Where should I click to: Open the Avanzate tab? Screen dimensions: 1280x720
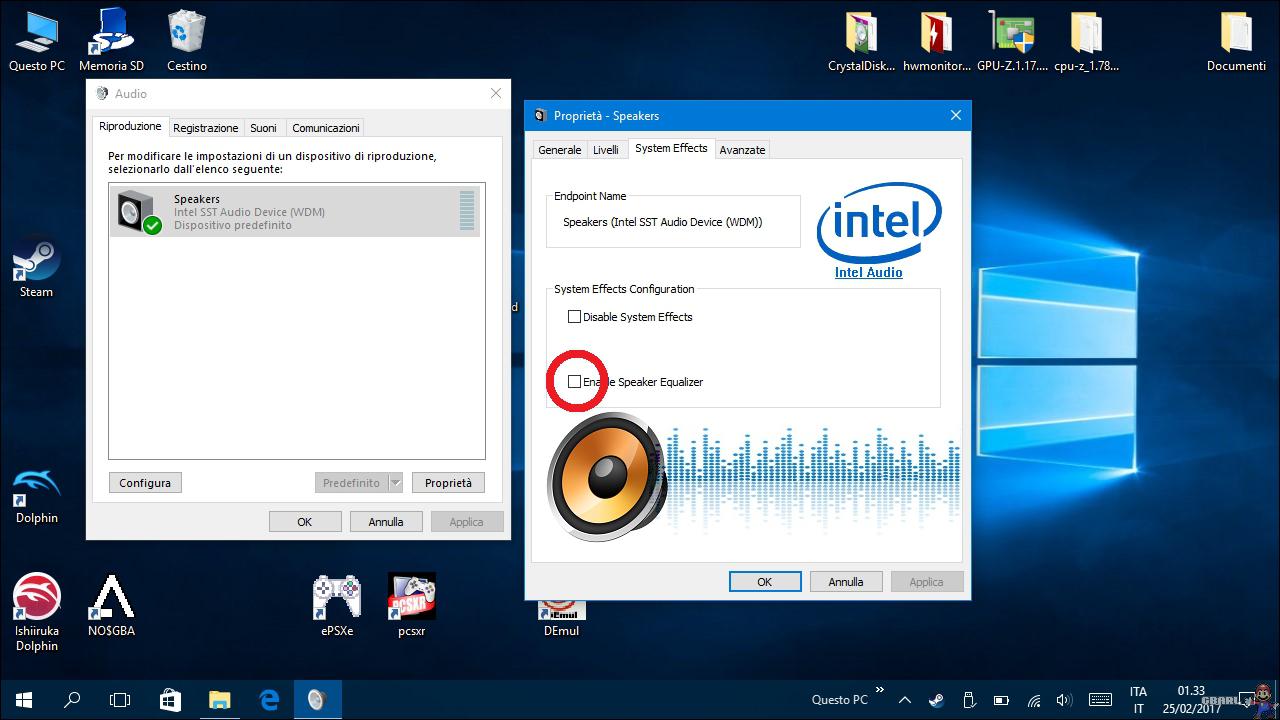click(x=743, y=150)
